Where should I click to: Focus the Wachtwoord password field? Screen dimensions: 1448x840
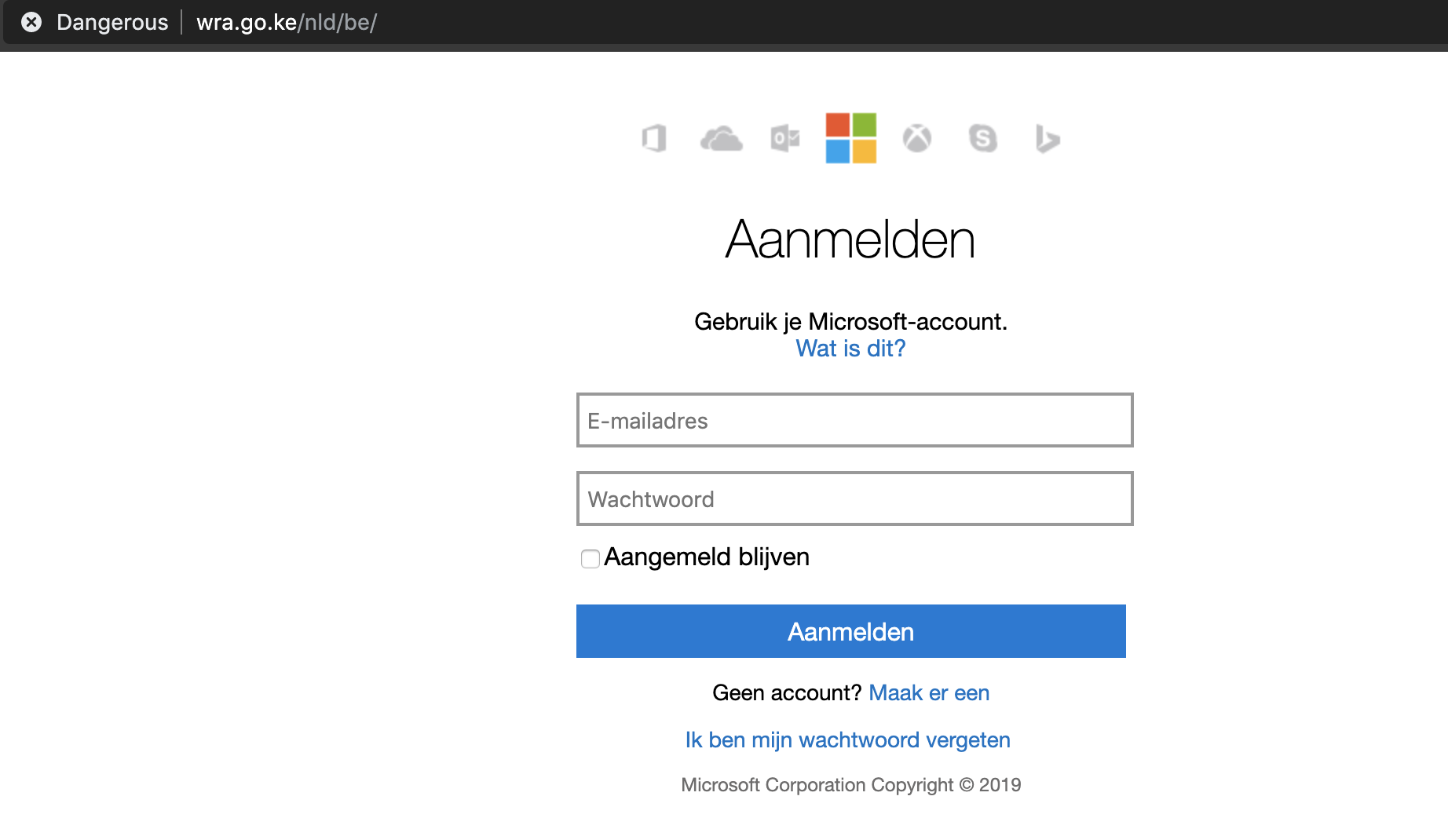click(854, 499)
